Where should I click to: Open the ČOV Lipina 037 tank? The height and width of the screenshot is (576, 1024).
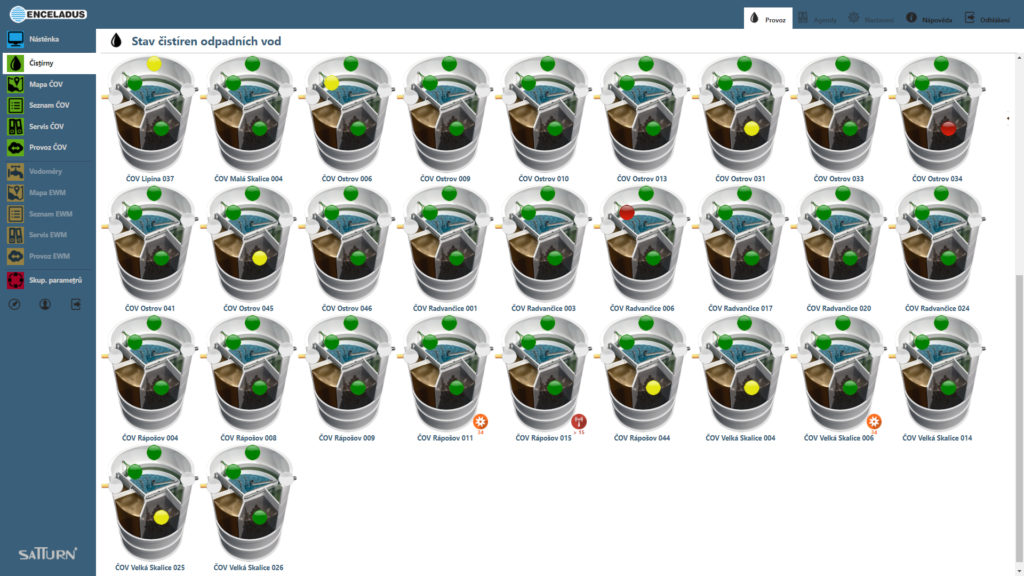click(x=150, y=114)
